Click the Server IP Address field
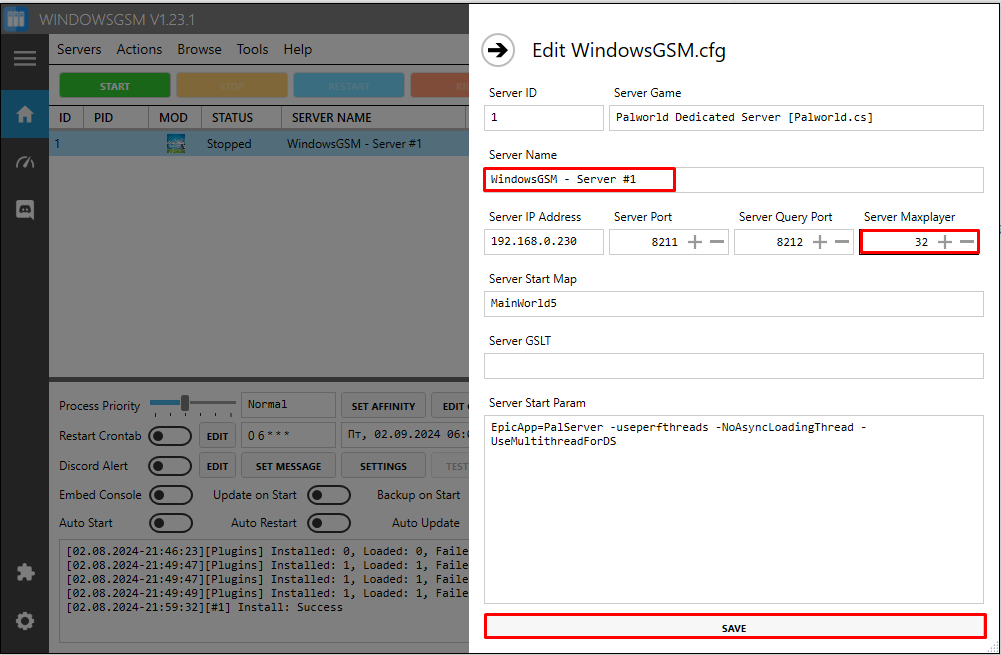1001x655 pixels. 544,242
